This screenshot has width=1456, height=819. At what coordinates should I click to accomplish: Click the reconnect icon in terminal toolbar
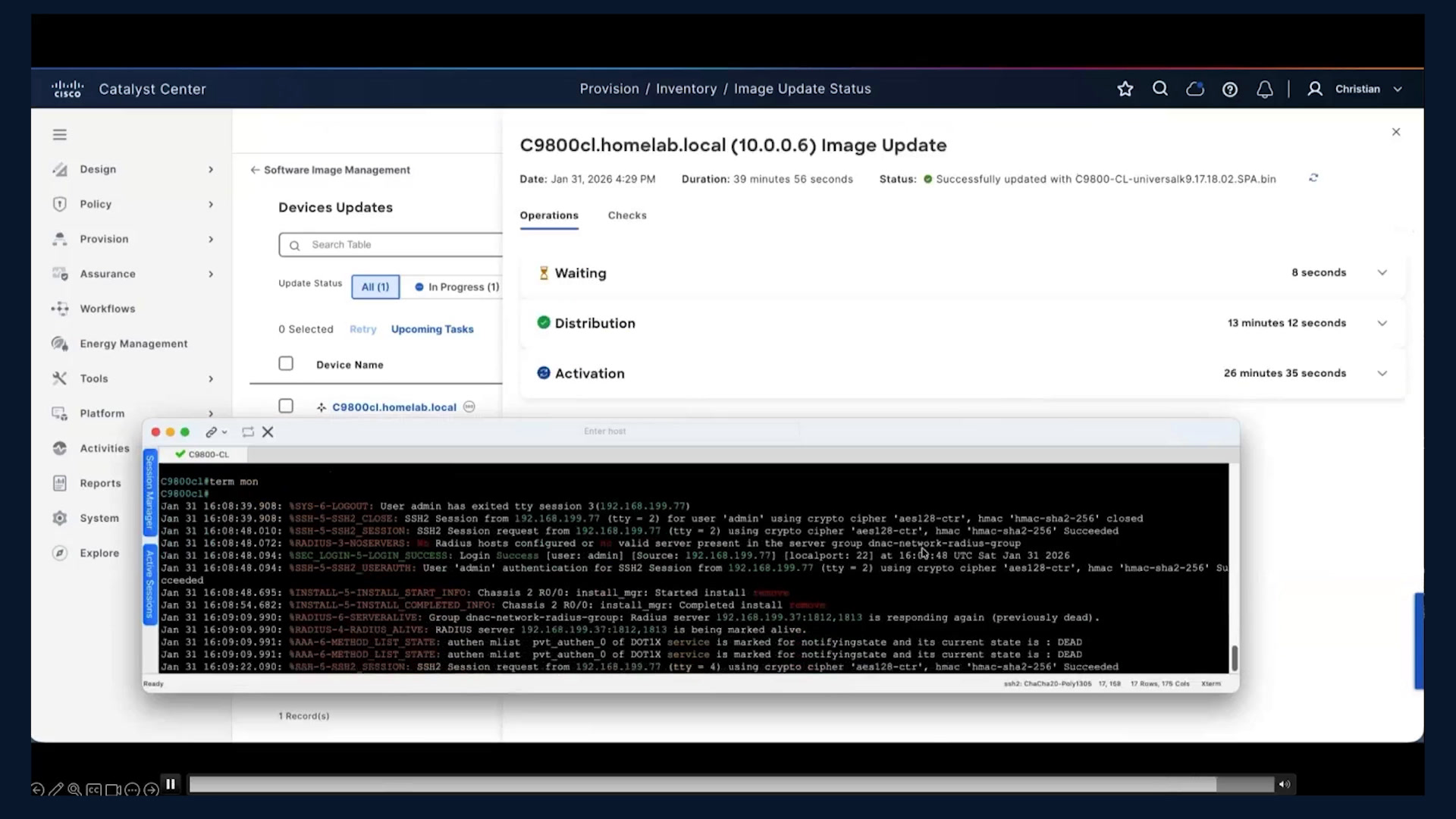tap(248, 431)
